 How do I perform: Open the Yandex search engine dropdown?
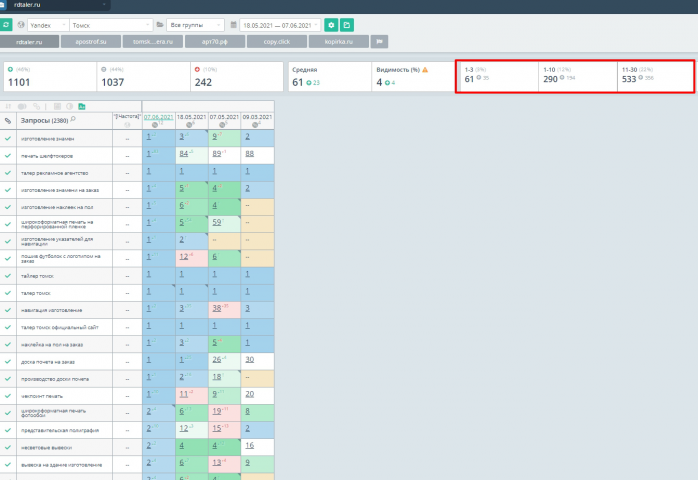coord(48,25)
